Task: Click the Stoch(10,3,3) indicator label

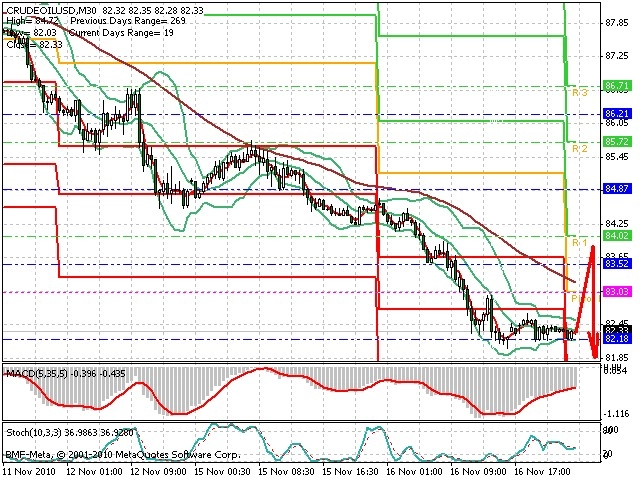Action: [33, 432]
